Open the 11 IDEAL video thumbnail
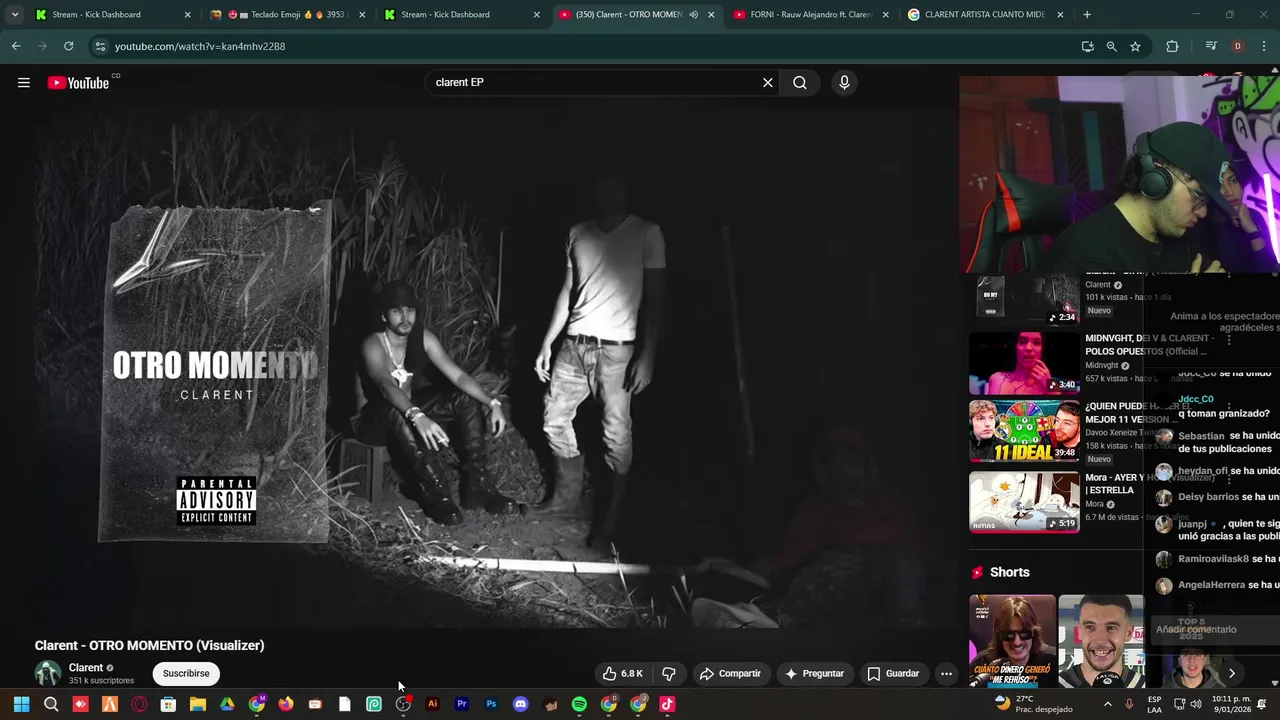This screenshot has width=1280, height=720. coord(1024,432)
